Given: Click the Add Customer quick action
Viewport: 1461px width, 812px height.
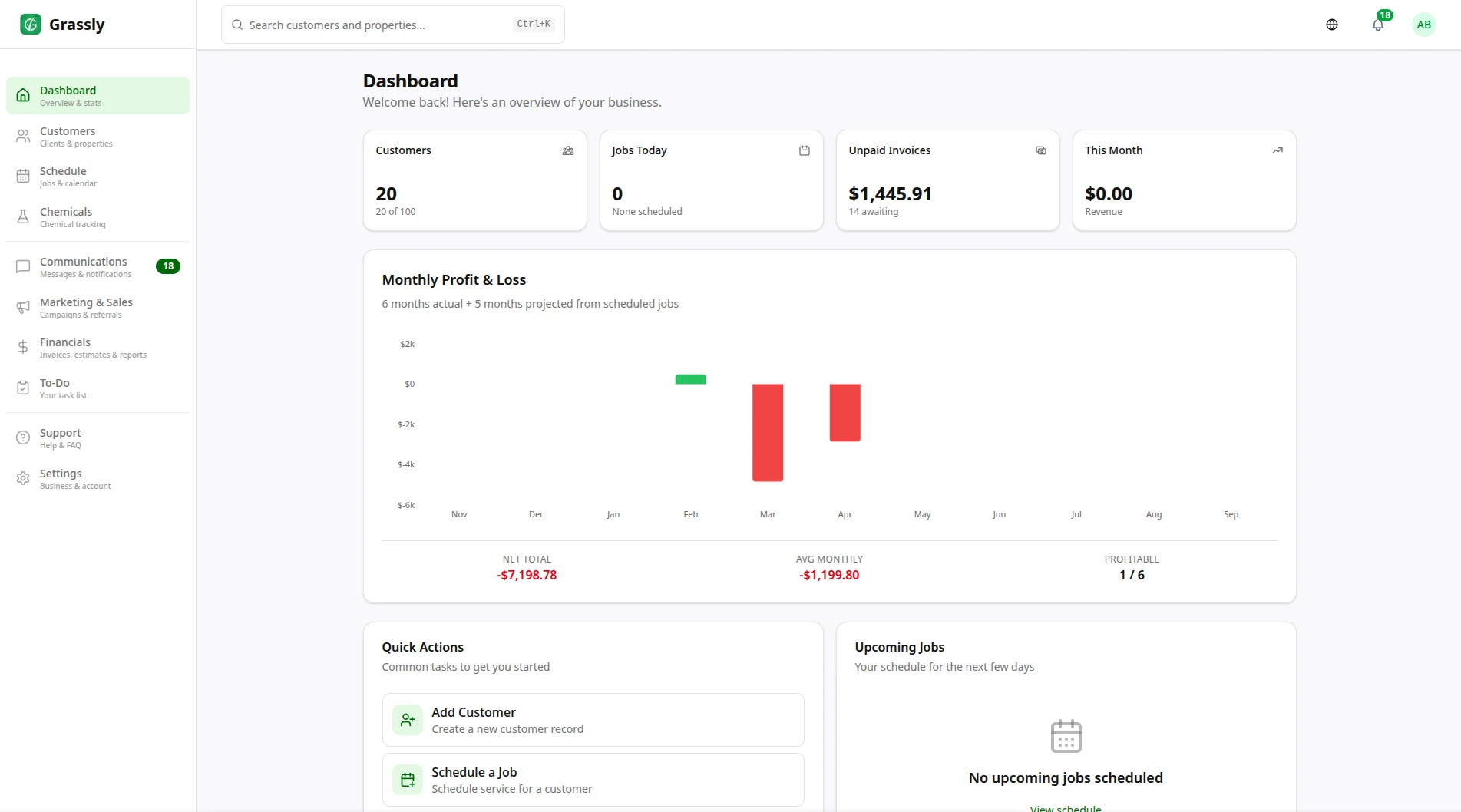Looking at the screenshot, I should (x=593, y=720).
